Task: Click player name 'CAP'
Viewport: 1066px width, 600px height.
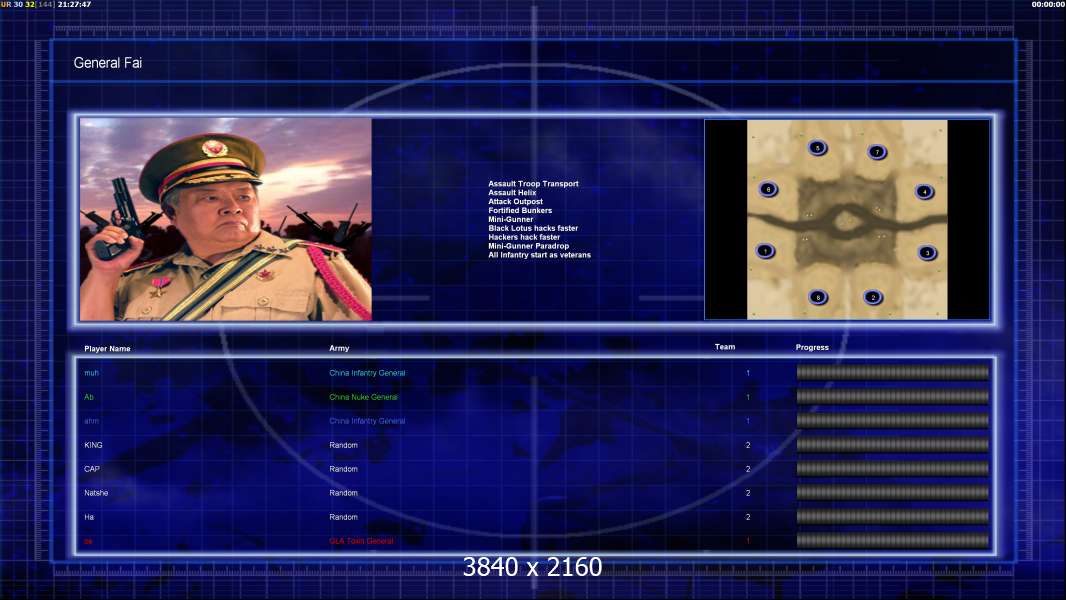Action: click(x=92, y=469)
